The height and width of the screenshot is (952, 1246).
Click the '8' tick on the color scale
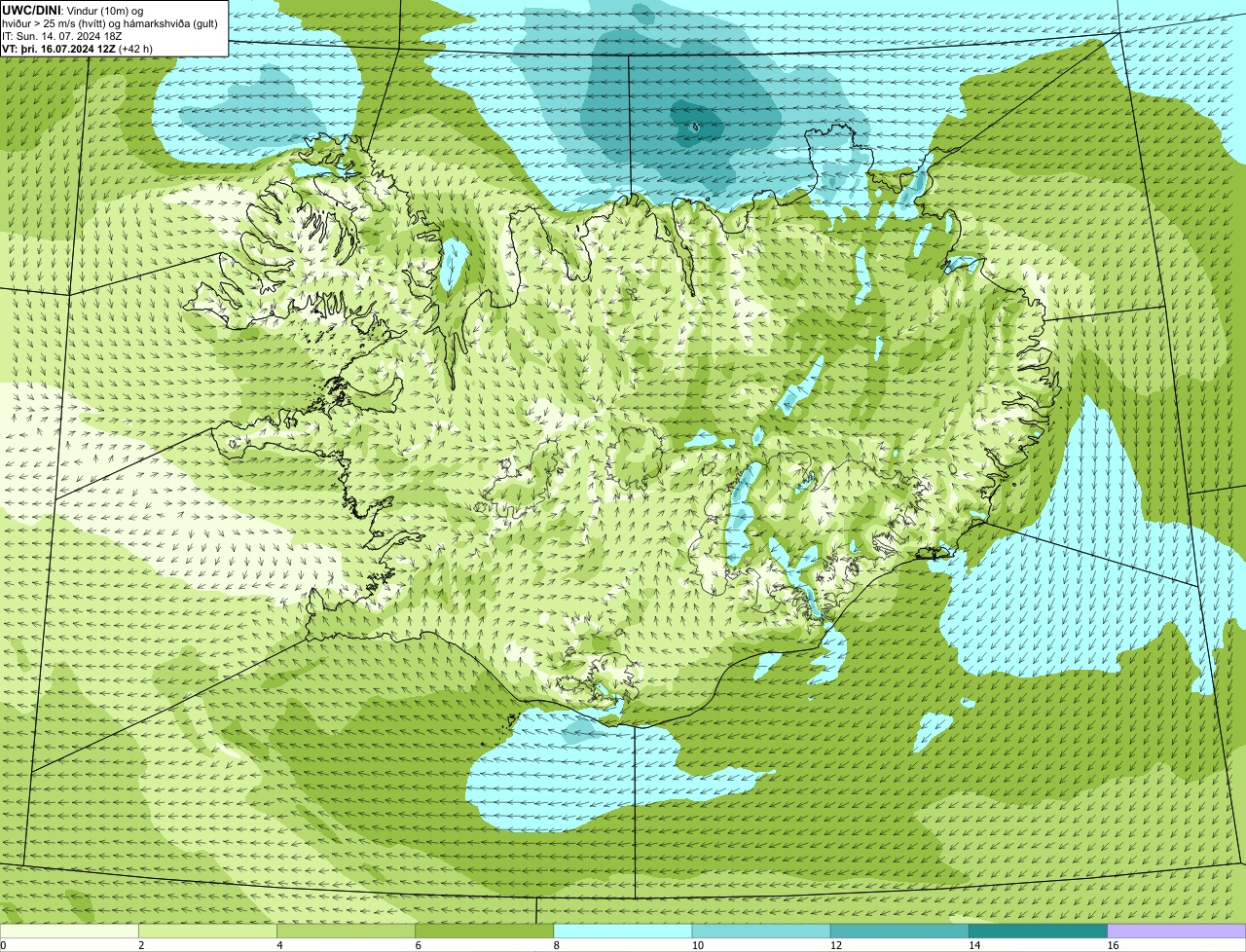tap(557, 945)
